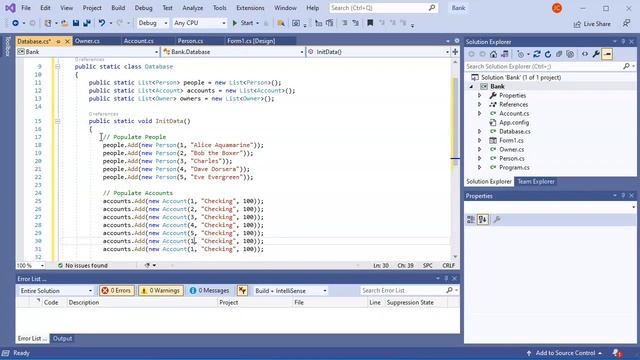The image size is (640, 360).
Task: Click the bookmark icon in the toolbar
Action: click(370, 23)
